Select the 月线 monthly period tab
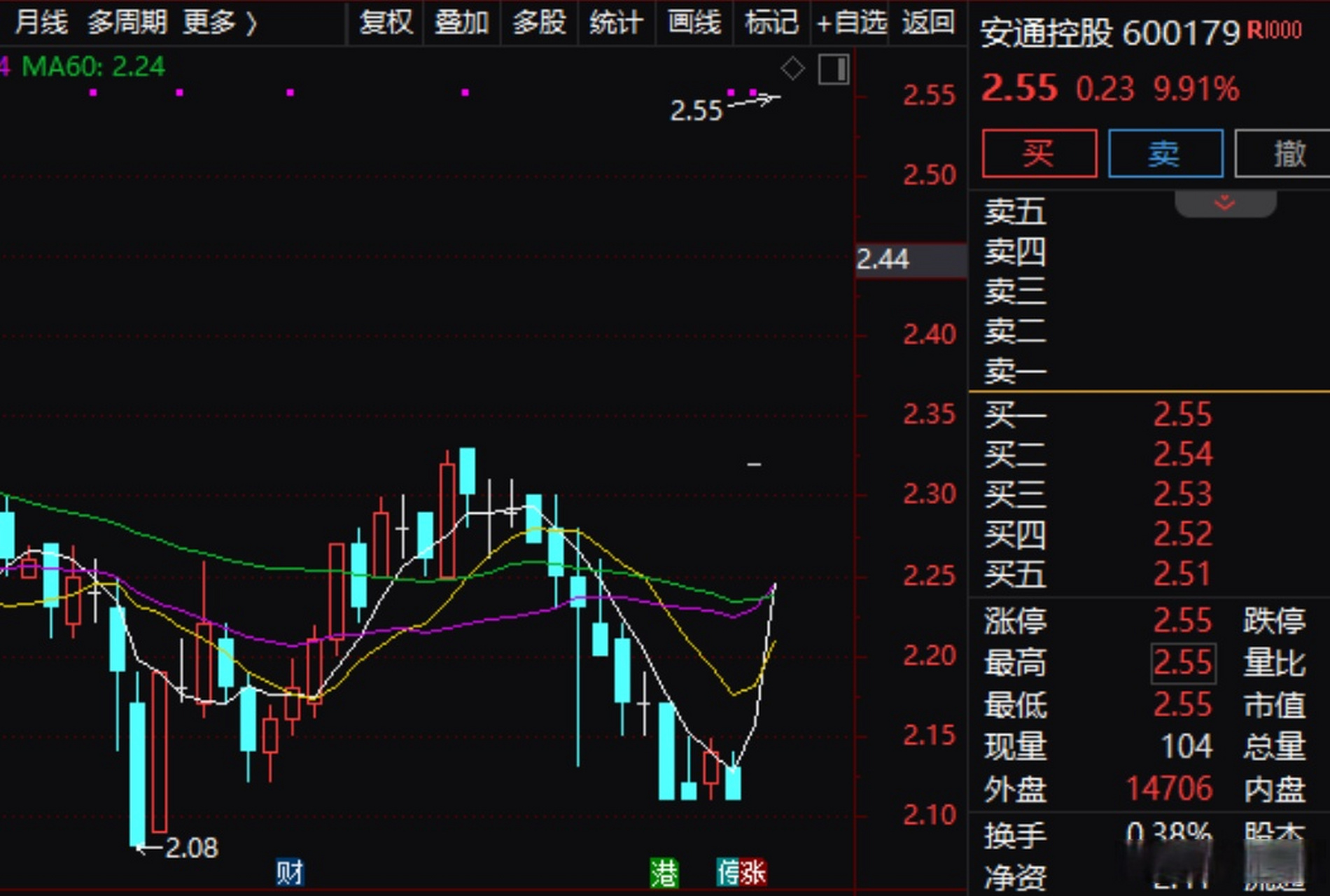The image size is (1330, 896). (x=41, y=22)
